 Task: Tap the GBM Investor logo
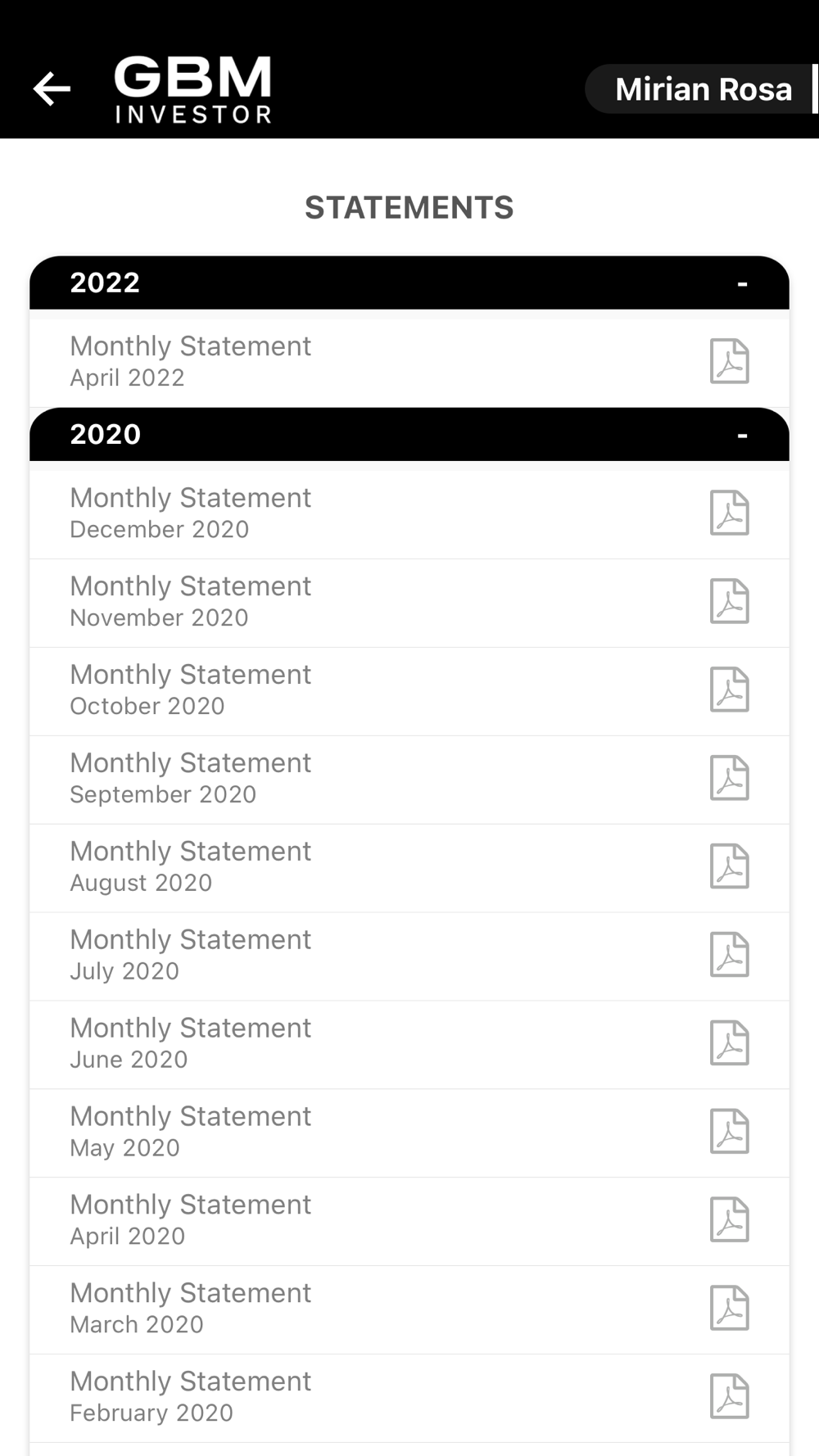[192, 89]
